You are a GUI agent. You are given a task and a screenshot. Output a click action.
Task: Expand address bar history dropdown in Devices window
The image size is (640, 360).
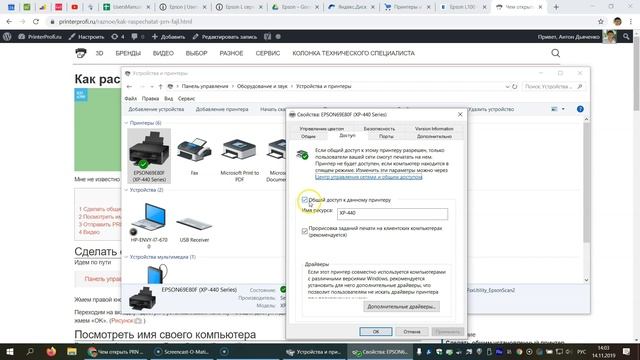click(x=507, y=87)
